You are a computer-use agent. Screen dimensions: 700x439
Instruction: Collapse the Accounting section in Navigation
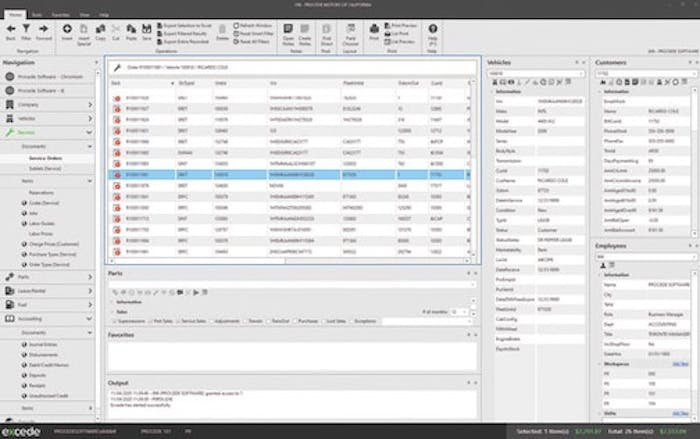tap(89, 319)
